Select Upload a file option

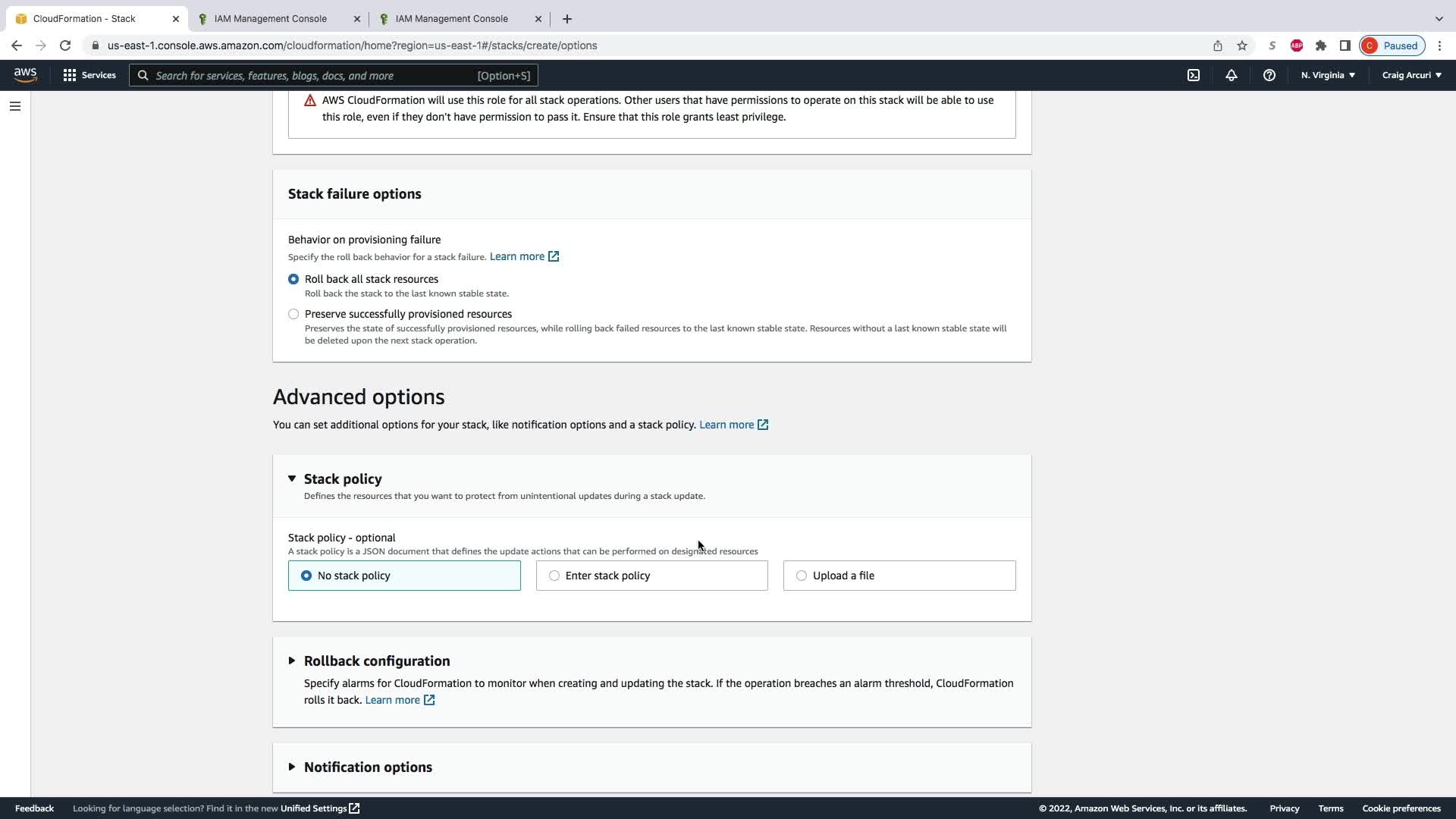coord(802,576)
